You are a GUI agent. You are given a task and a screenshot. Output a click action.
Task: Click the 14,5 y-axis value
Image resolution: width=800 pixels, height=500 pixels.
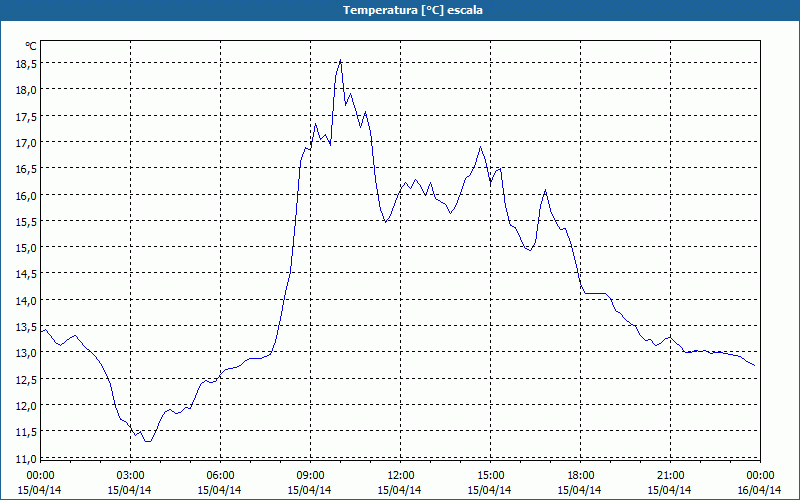coord(25,274)
